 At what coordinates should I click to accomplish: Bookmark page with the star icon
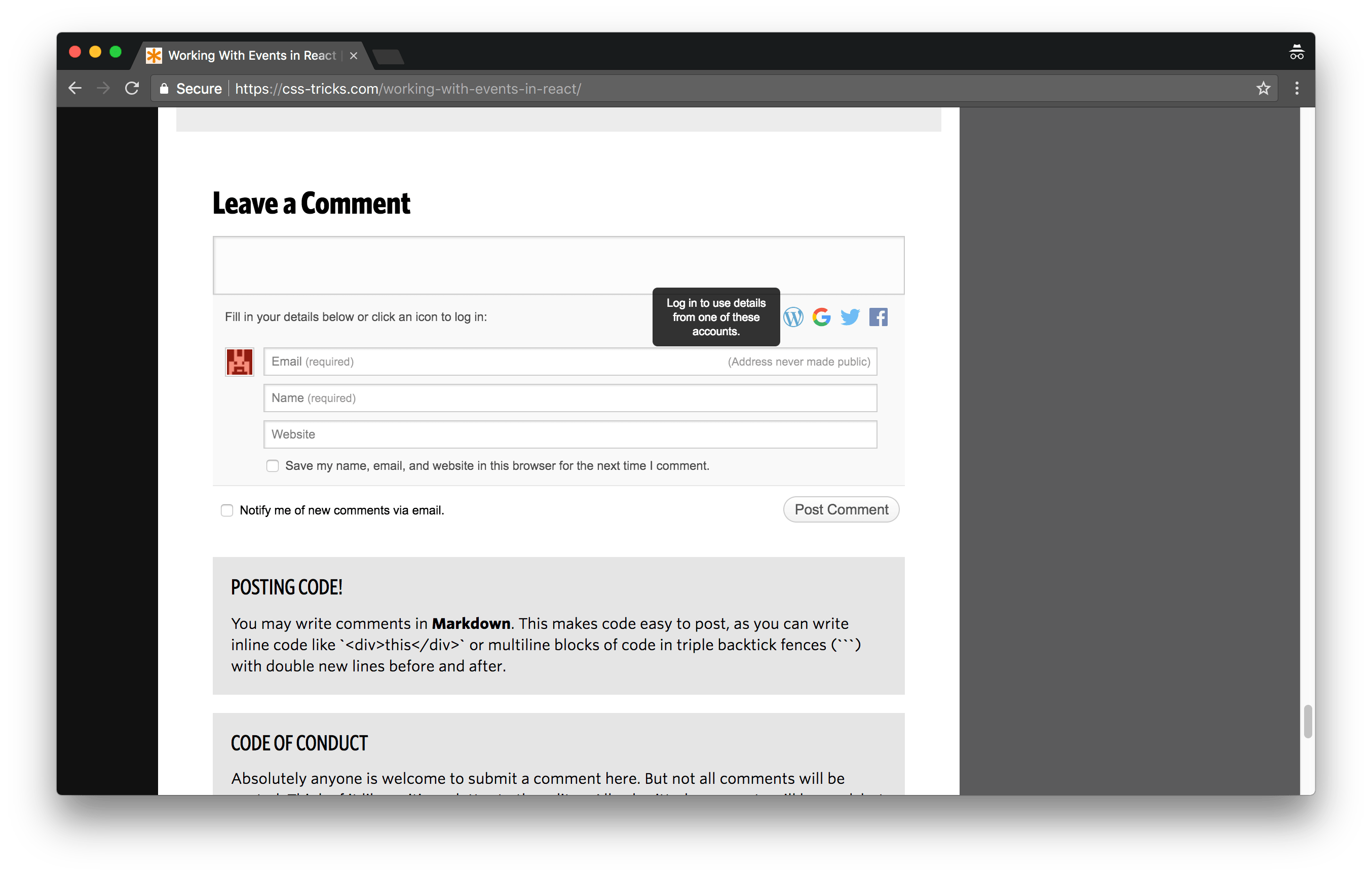pos(1263,88)
